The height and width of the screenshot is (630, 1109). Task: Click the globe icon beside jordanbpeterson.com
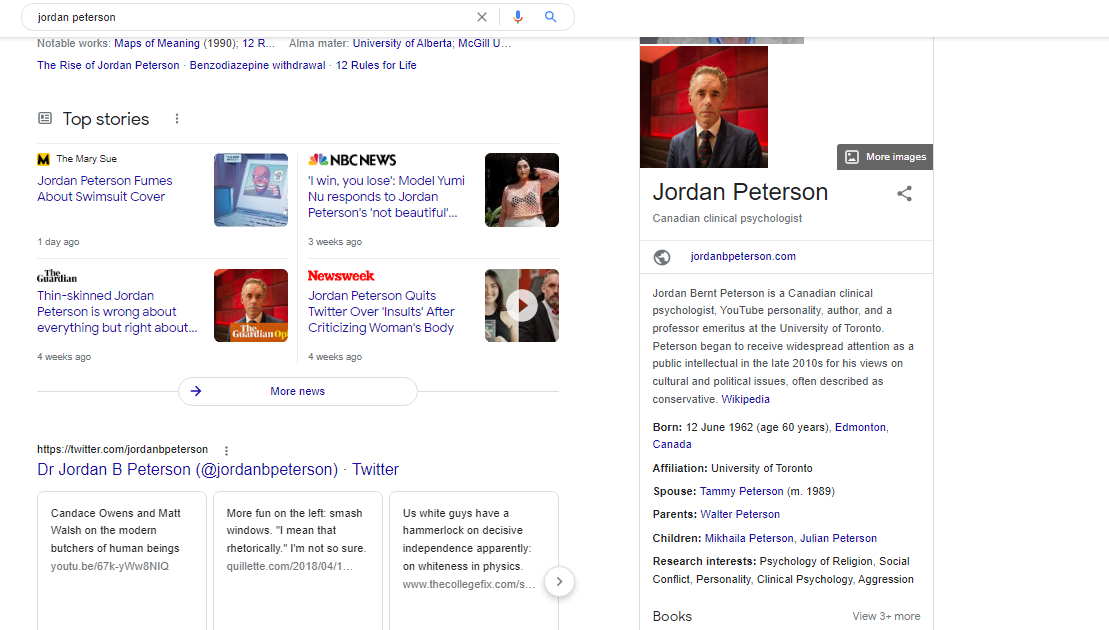click(662, 257)
